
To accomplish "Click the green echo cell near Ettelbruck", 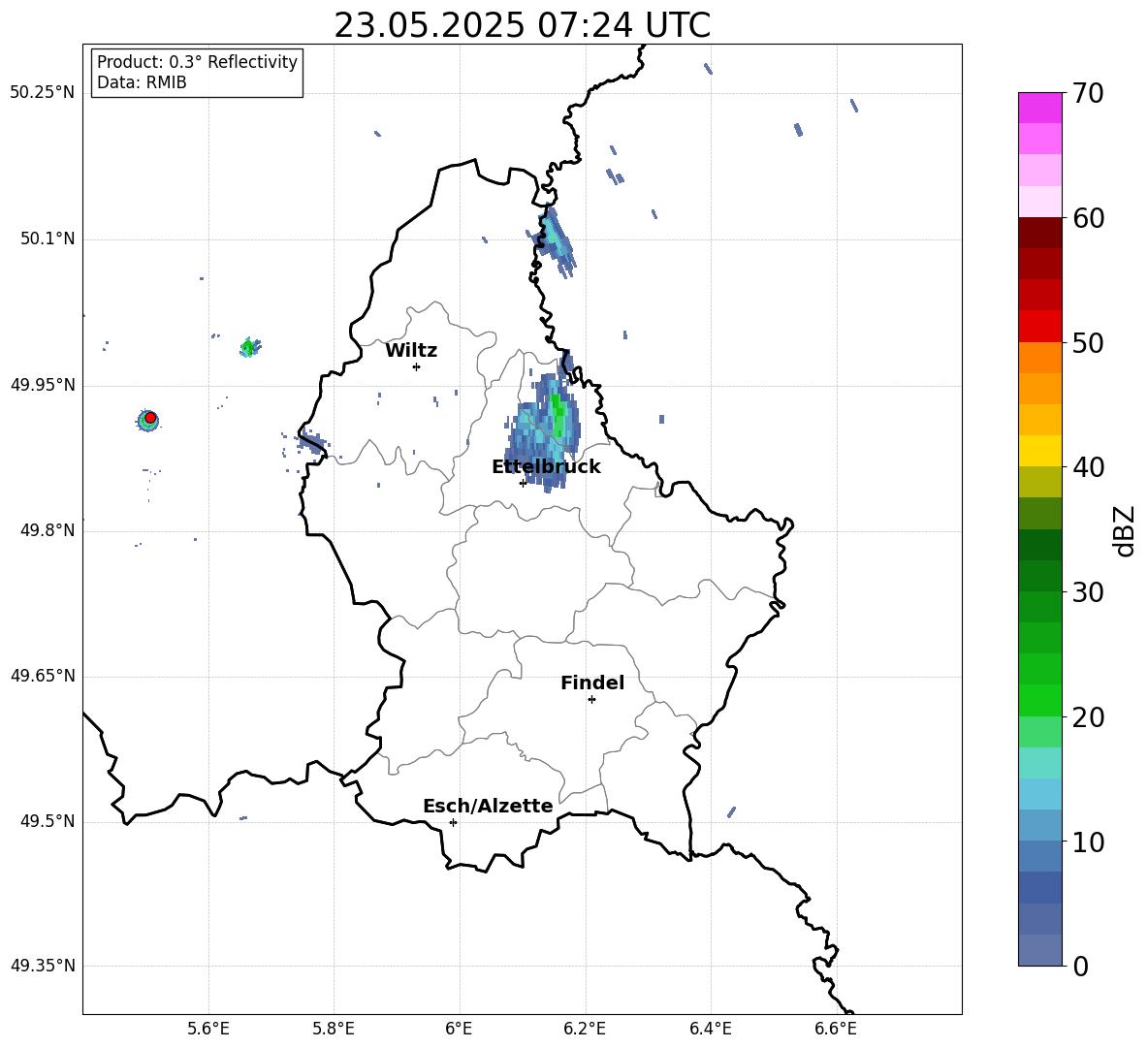I will (x=558, y=417).
